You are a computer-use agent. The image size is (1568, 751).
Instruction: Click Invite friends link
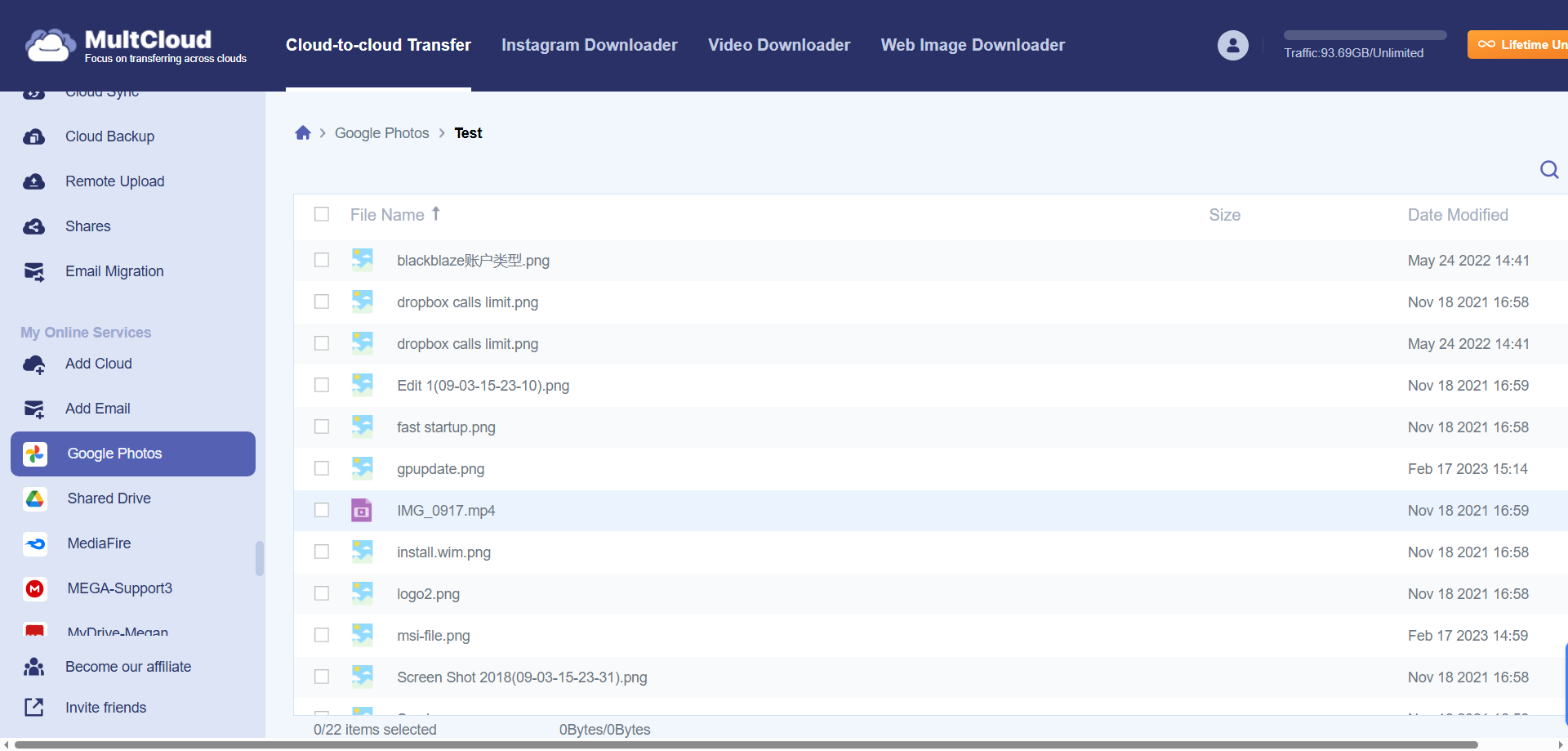[x=106, y=708]
